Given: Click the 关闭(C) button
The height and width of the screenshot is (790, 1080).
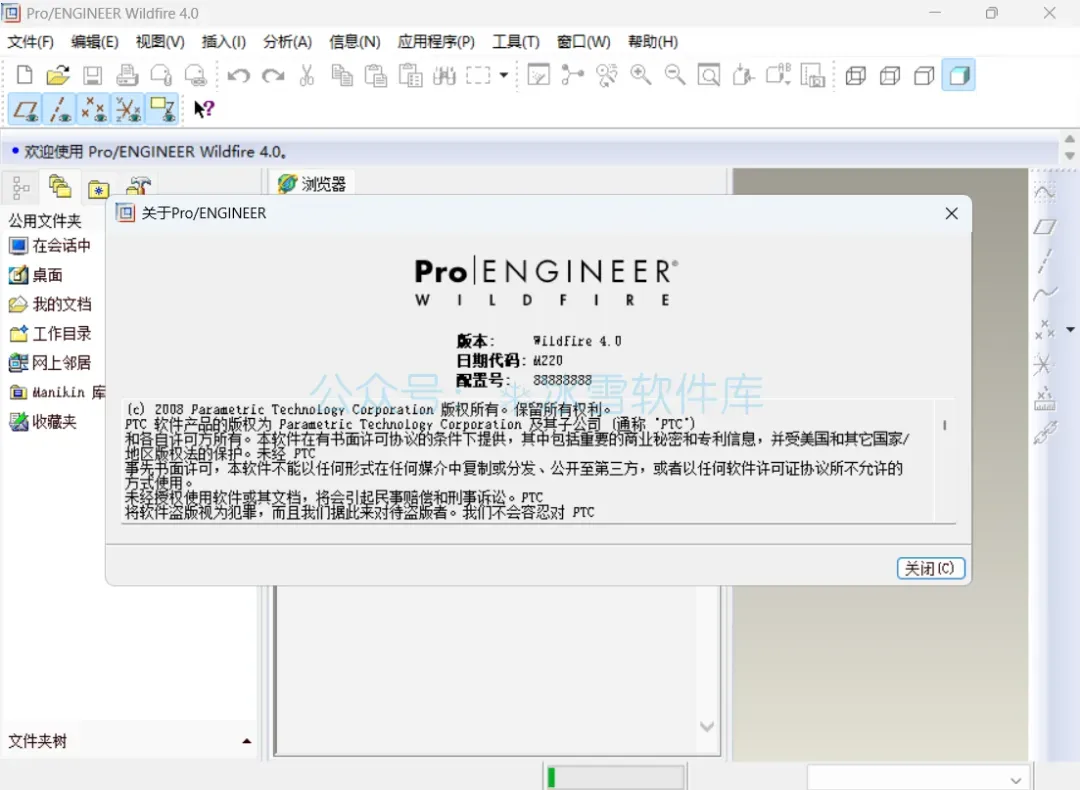Looking at the screenshot, I should [x=931, y=568].
